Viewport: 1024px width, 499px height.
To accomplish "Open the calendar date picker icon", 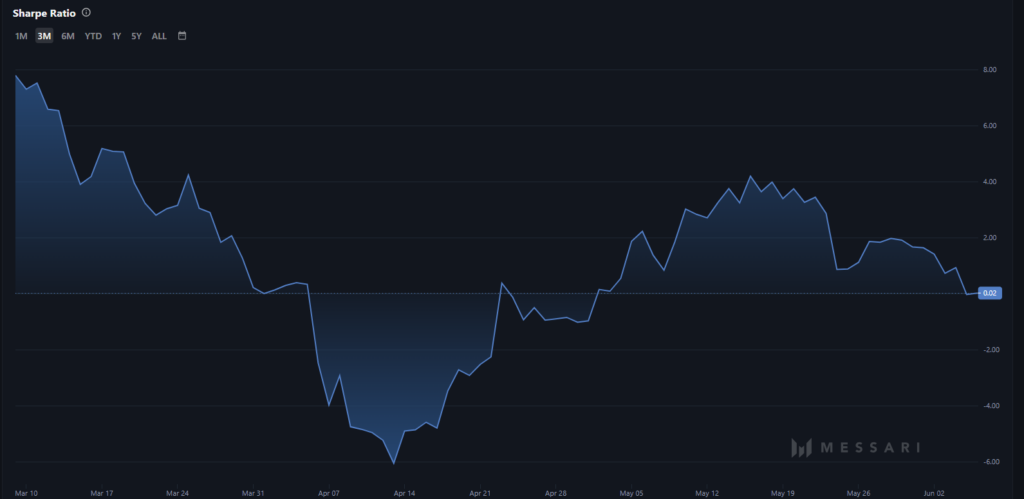I will tap(182, 36).
